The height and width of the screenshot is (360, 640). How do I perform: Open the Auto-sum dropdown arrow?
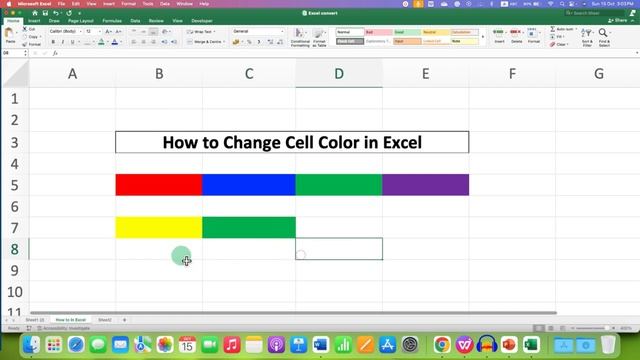point(576,29)
